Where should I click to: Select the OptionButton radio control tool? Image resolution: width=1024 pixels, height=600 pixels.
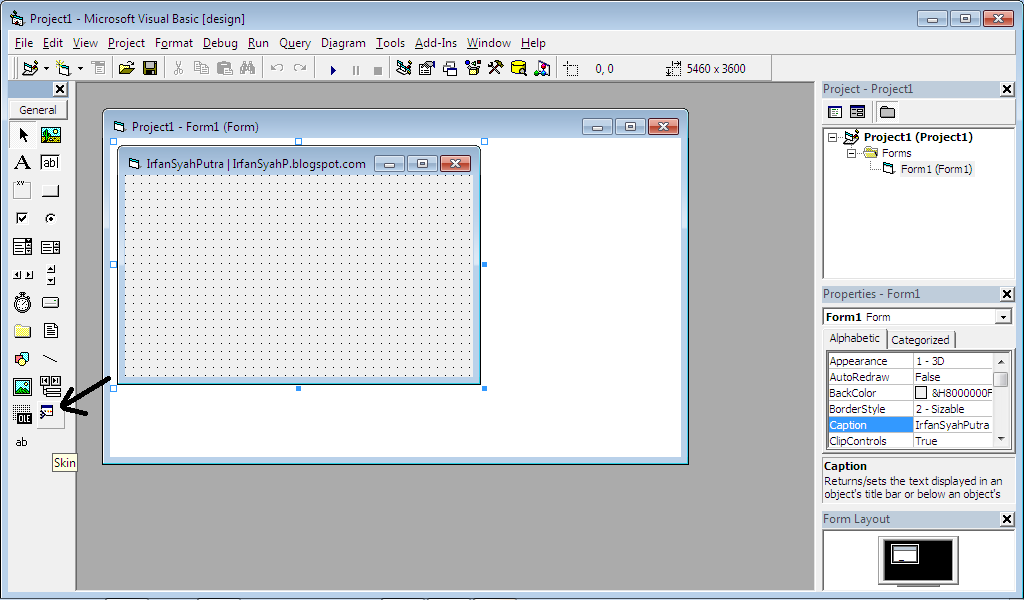coord(50,218)
